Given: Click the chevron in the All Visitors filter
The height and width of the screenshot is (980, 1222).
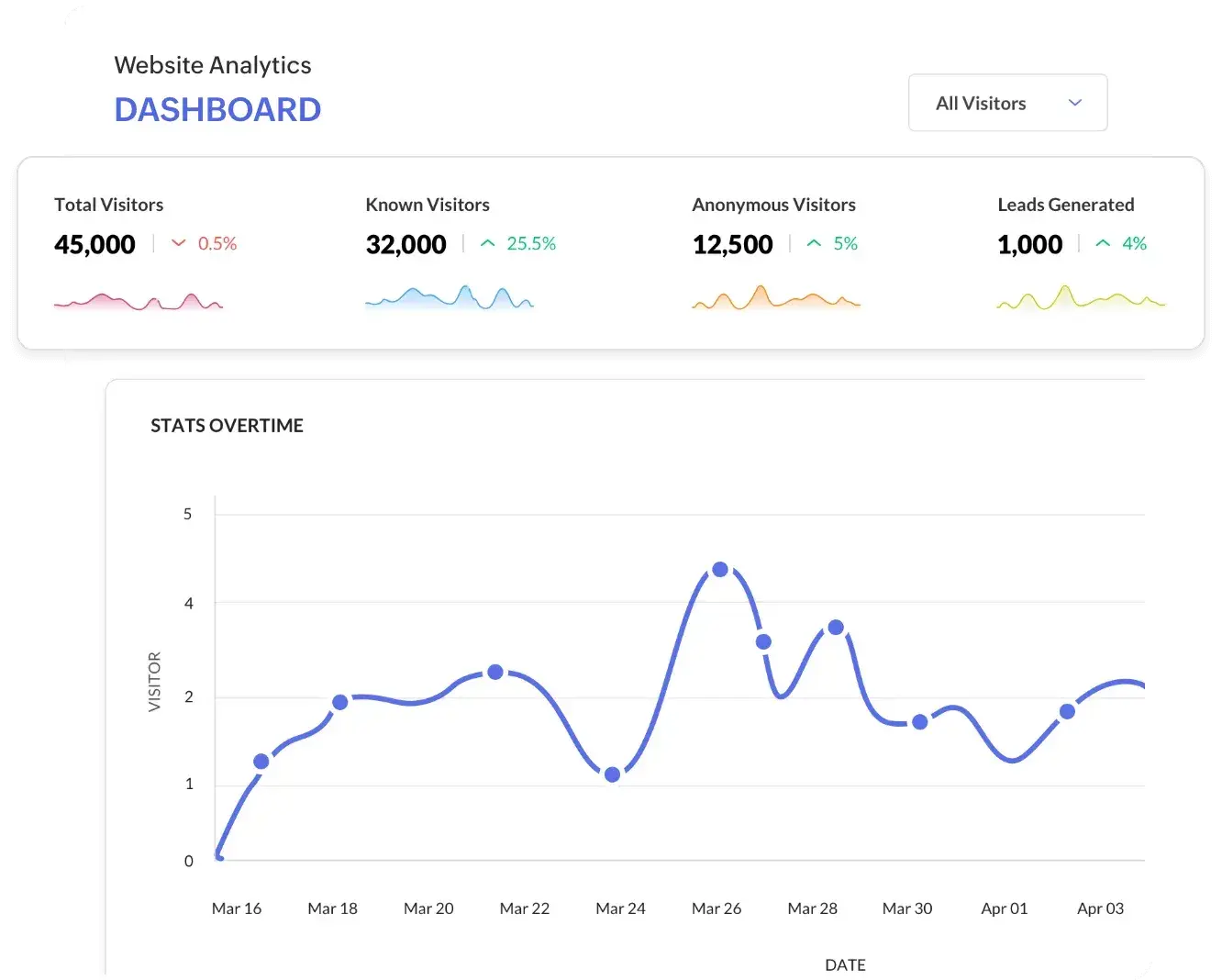Looking at the screenshot, I should click(x=1074, y=103).
